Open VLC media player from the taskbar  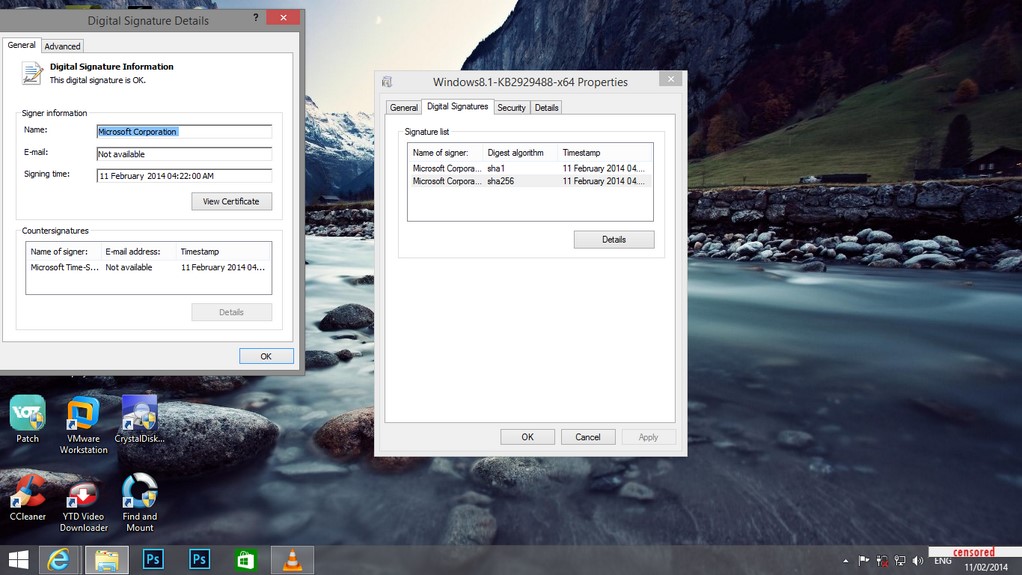click(293, 560)
